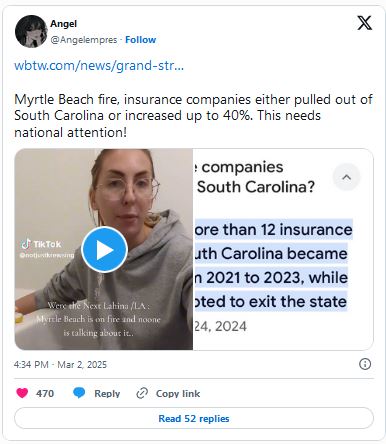Open Angel's profile avatar
Image resolution: width=386 pixels, height=444 pixels.
point(31,31)
